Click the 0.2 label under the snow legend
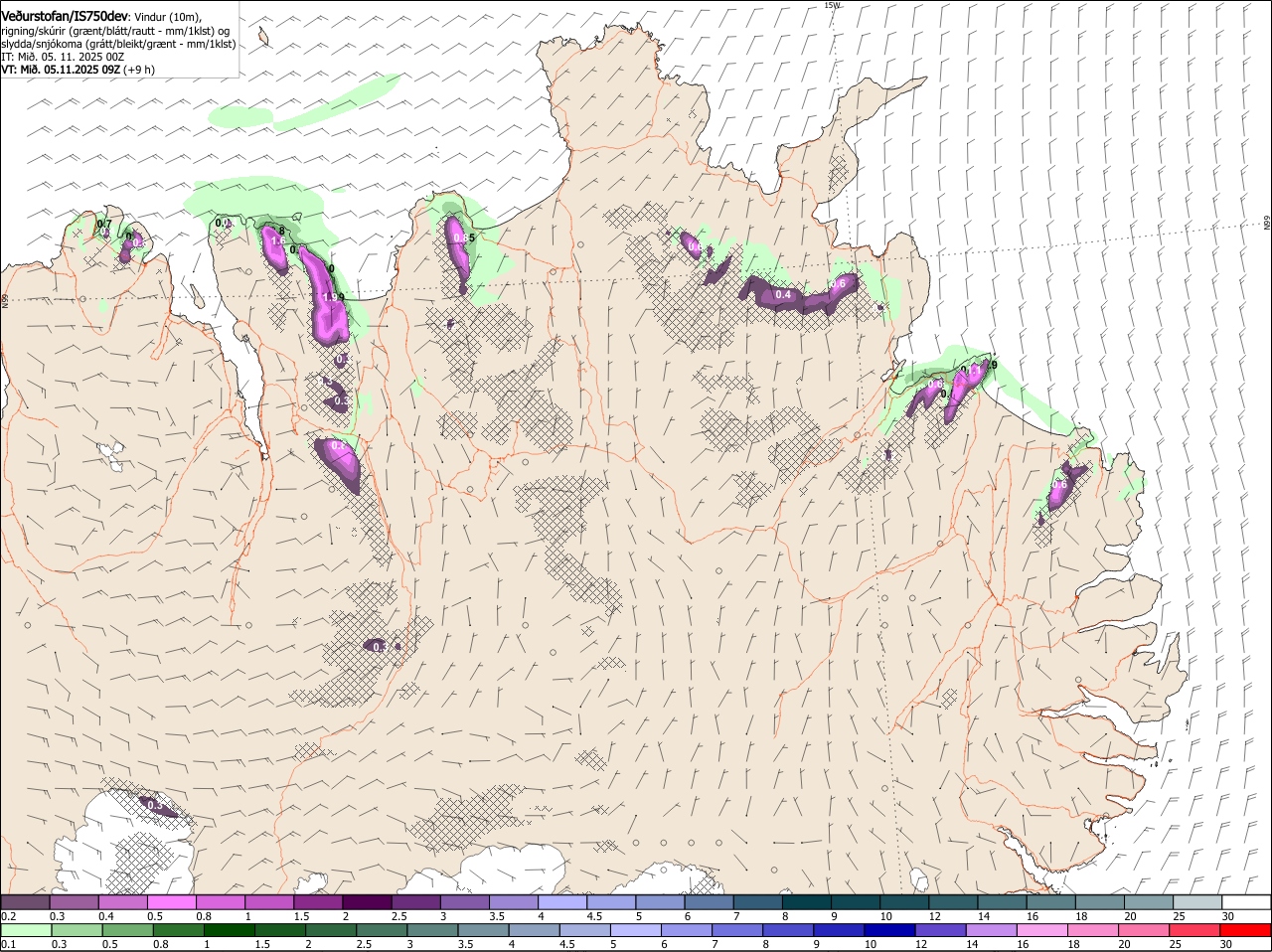1272x952 pixels. (x=8, y=916)
